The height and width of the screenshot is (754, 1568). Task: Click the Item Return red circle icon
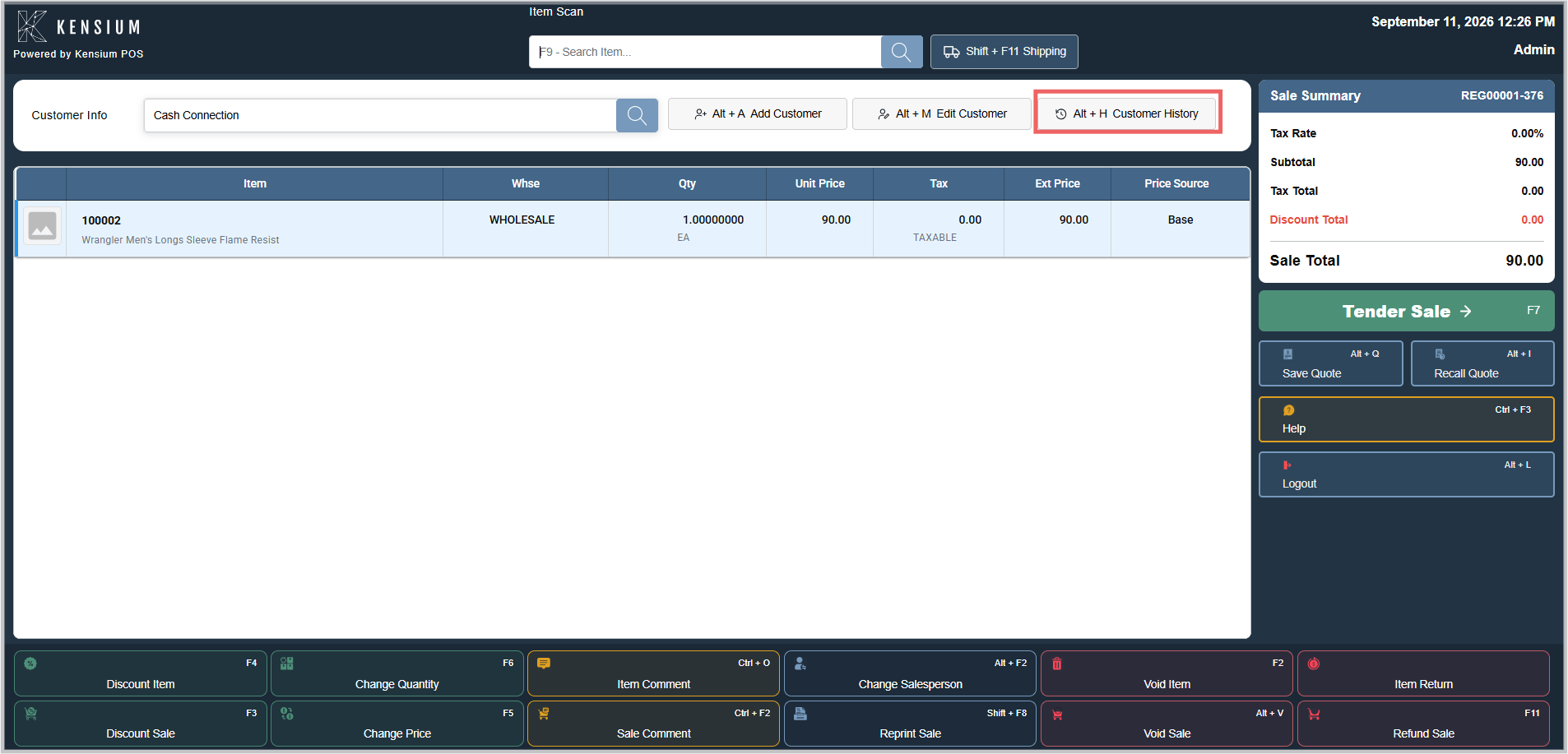pos(1314,664)
